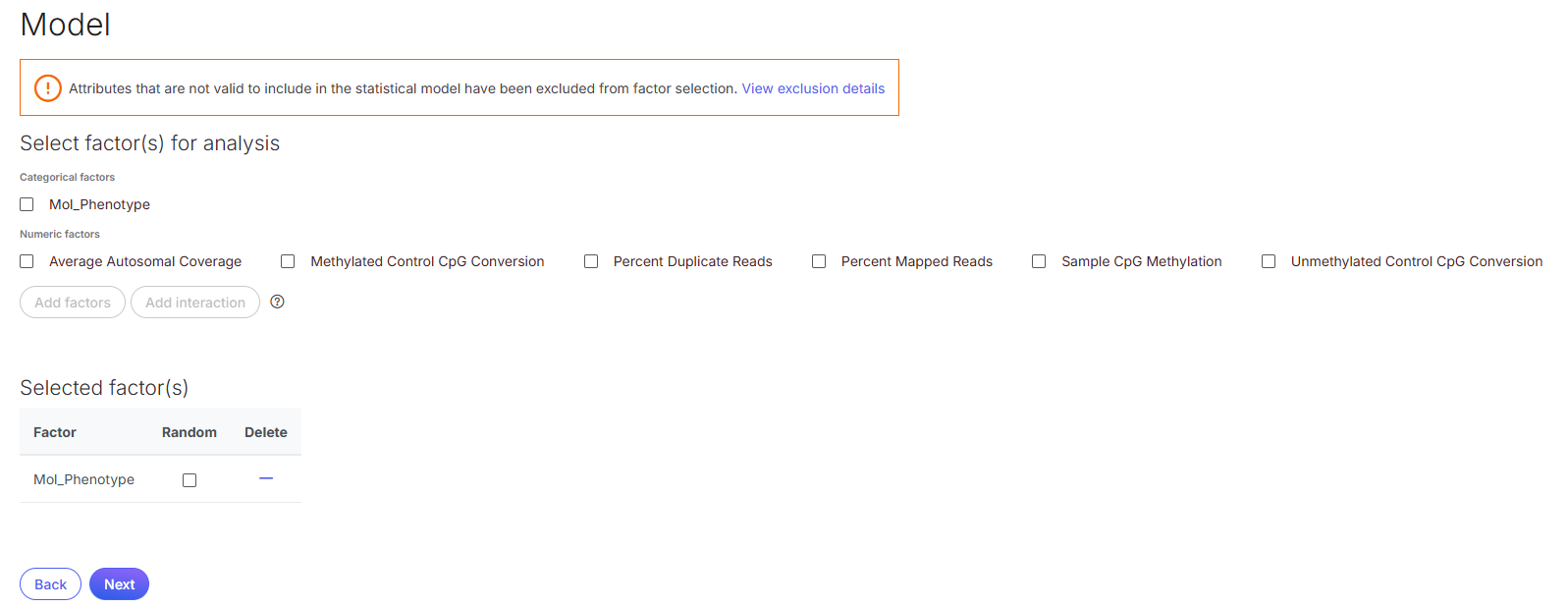The height and width of the screenshot is (608, 1568).
Task: Tick Methylated Control CpG Conversion checkbox
Action: coord(288,261)
